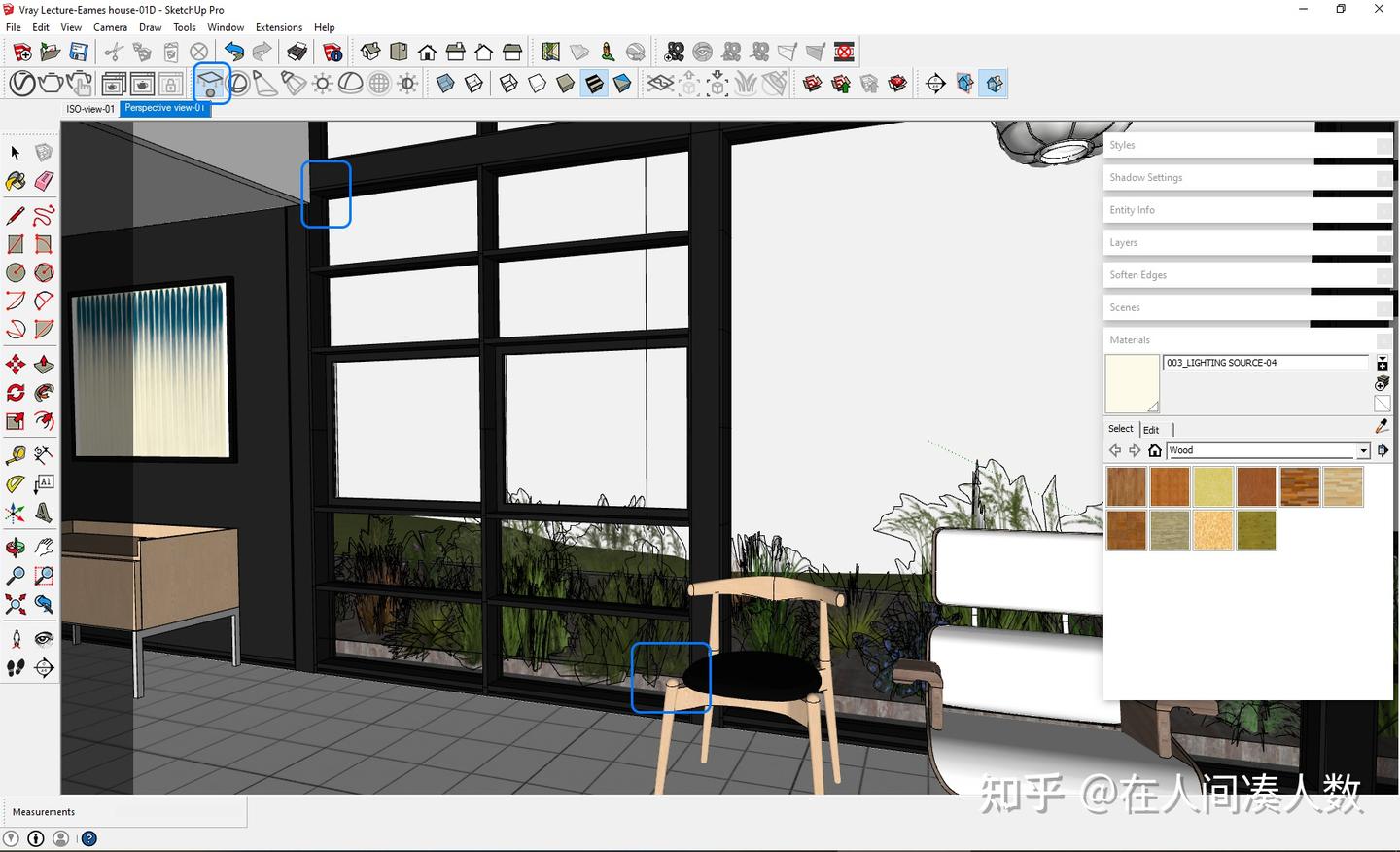Screen dimensions: 1400x852
Task: Click the In Model home button
Action: 1155,449
